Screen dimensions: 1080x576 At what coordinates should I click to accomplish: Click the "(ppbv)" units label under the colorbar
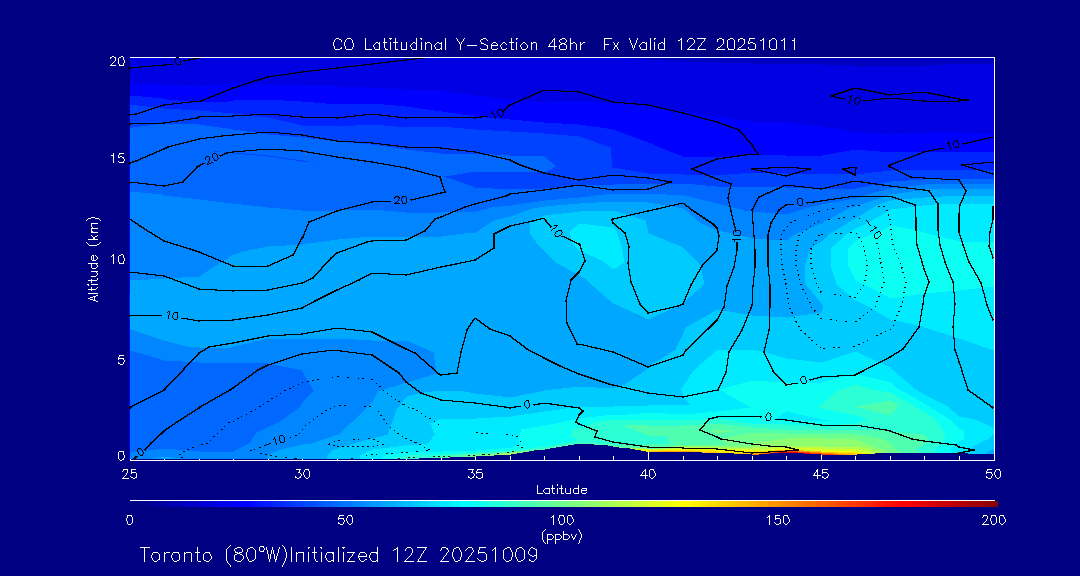561,536
